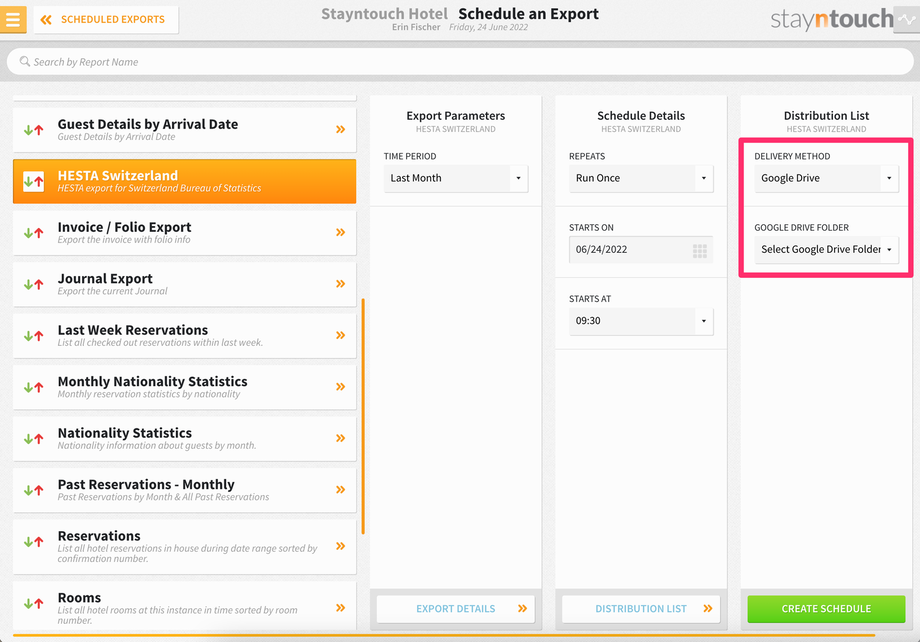Click the report list vertical scrollbar
Image resolution: width=920 pixels, height=642 pixels.
363,416
